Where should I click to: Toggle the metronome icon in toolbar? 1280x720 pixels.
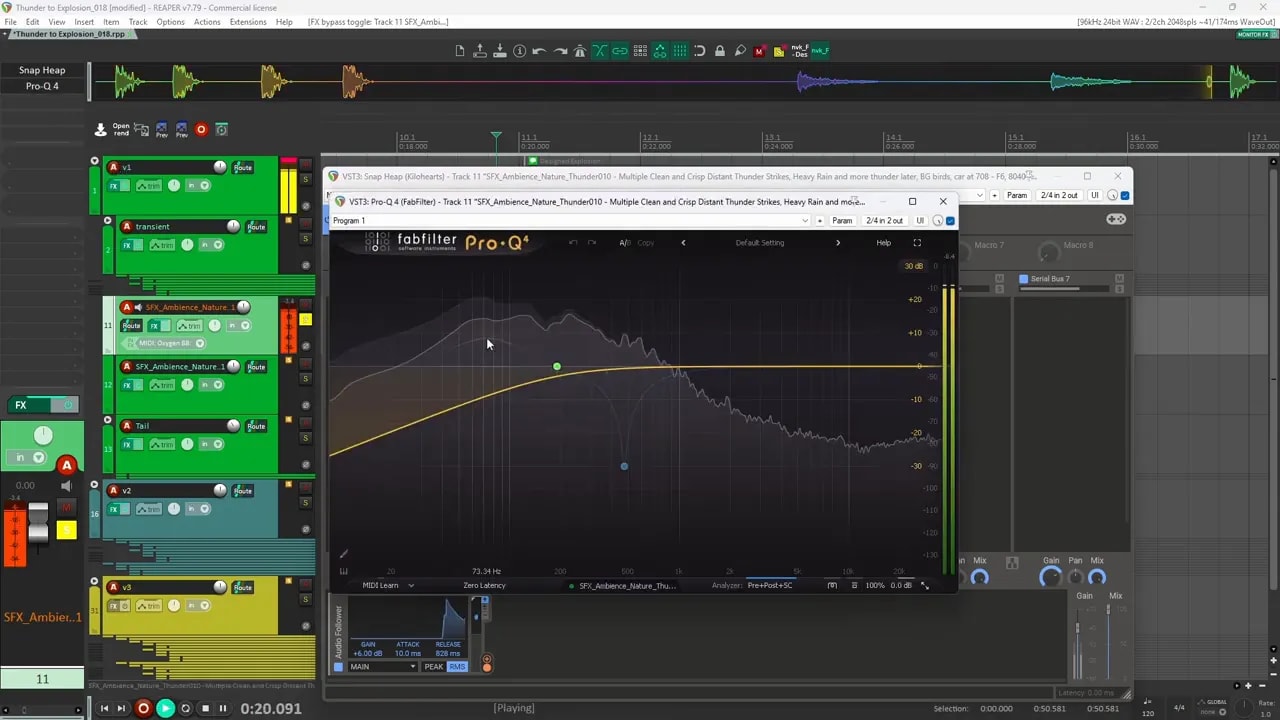coord(580,51)
